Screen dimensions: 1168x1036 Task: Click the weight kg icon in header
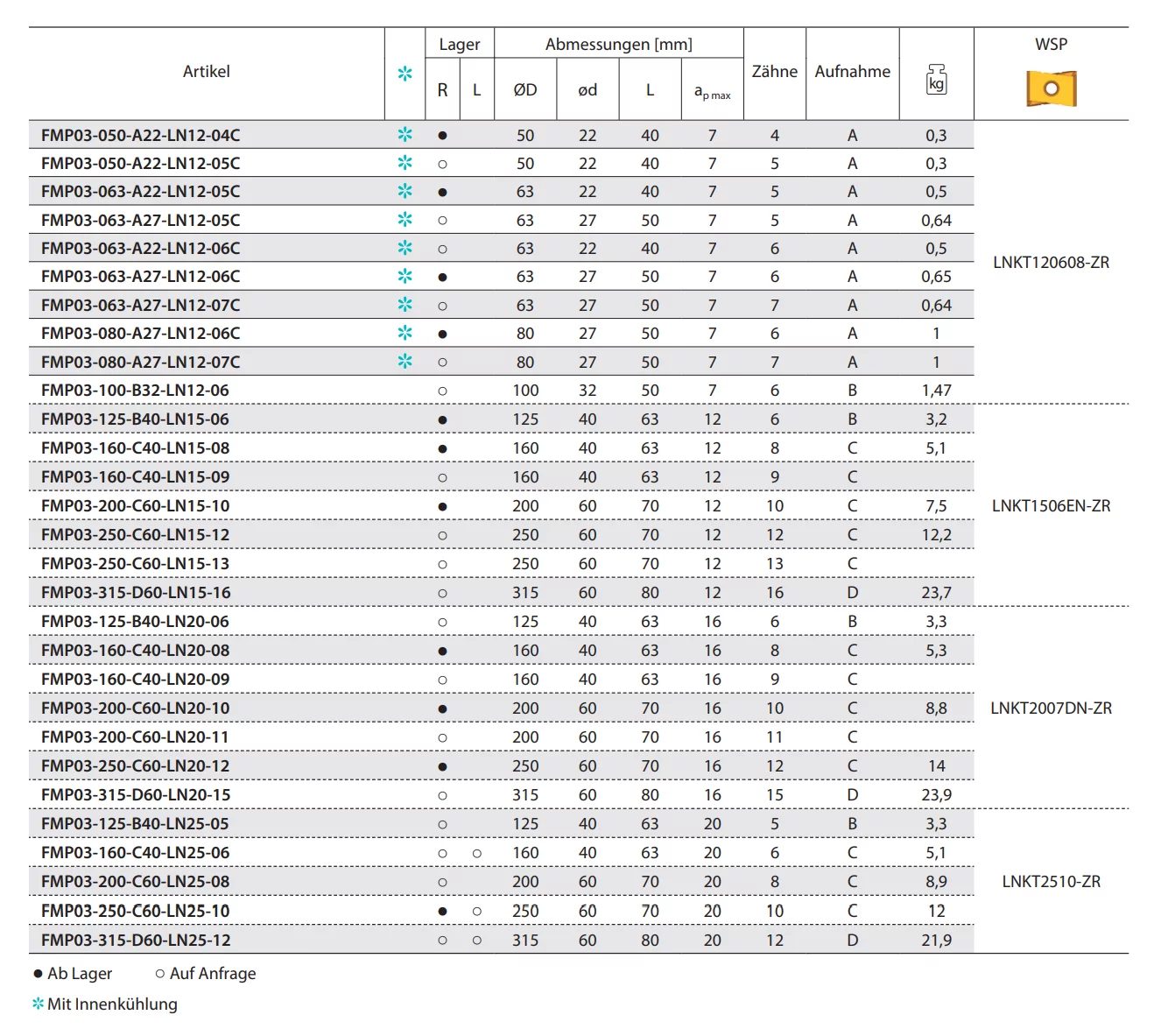point(936,79)
